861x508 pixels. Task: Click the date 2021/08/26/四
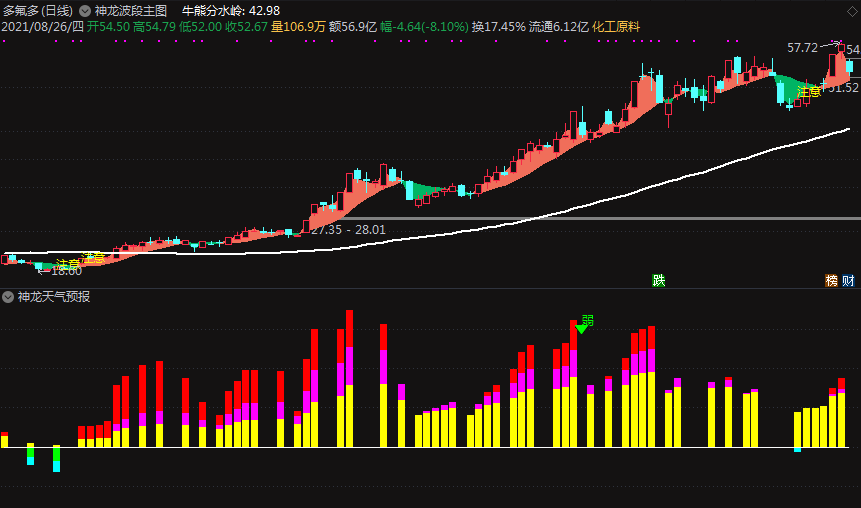[x=43, y=27]
